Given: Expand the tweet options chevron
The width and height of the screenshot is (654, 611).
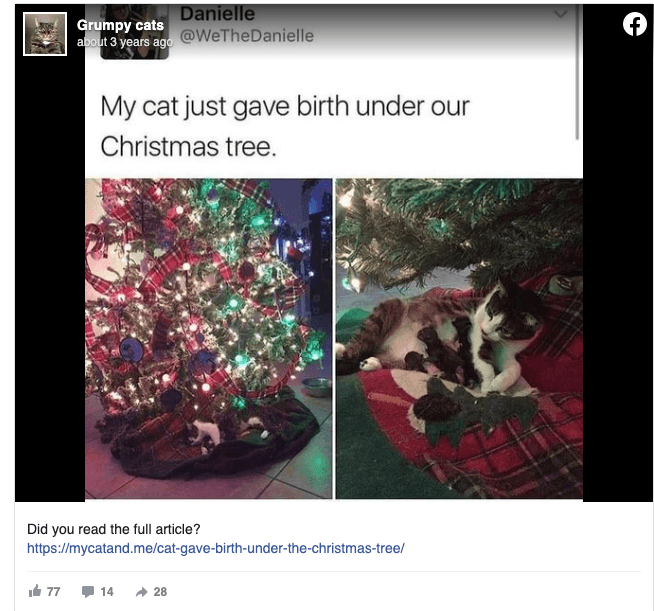Looking at the screenshot, I should (x=560, y=14).
